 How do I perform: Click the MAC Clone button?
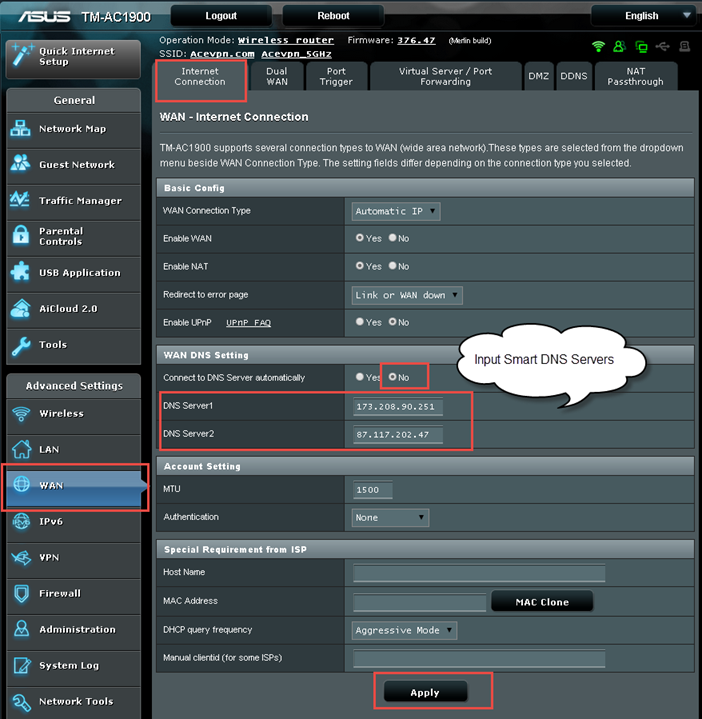542,602
